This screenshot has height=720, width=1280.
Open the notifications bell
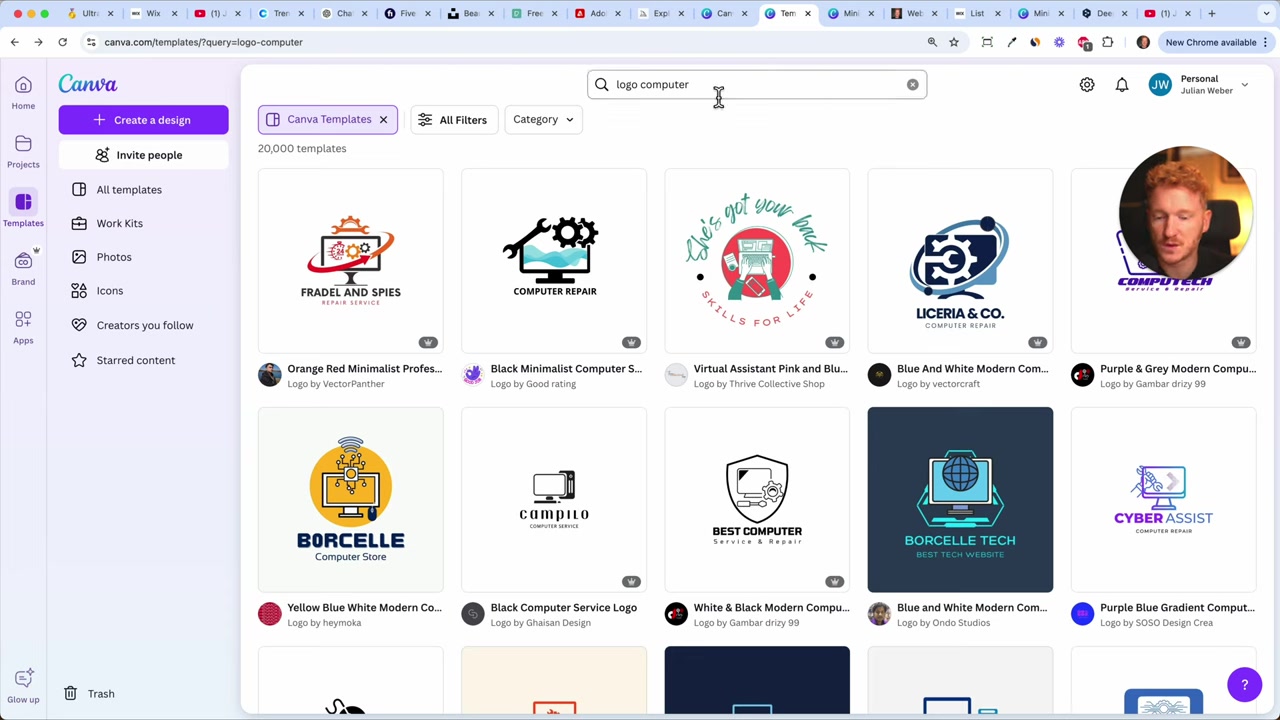pos(1122,85)
